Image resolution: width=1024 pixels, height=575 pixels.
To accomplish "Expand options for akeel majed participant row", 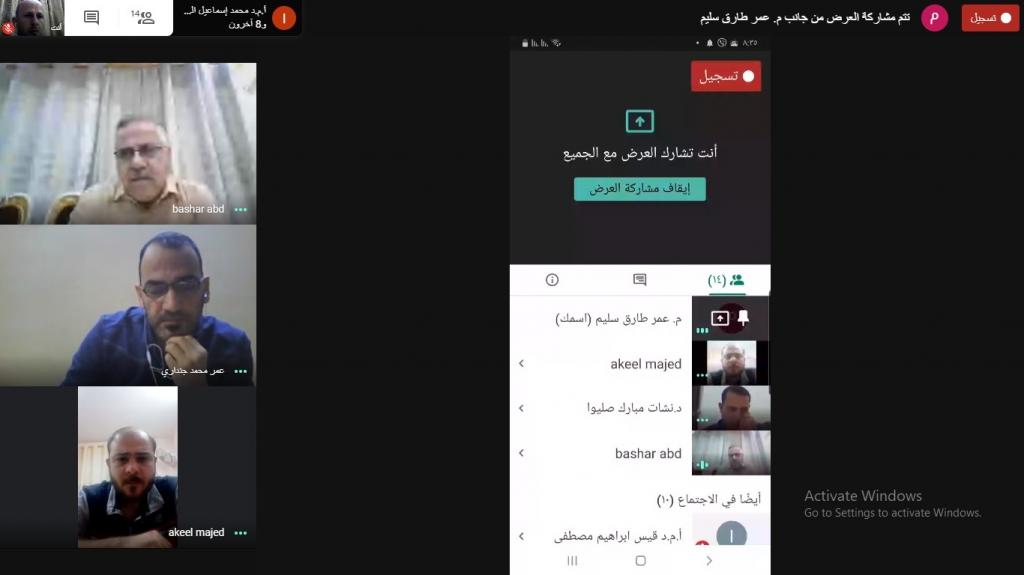I will [521, 363].
